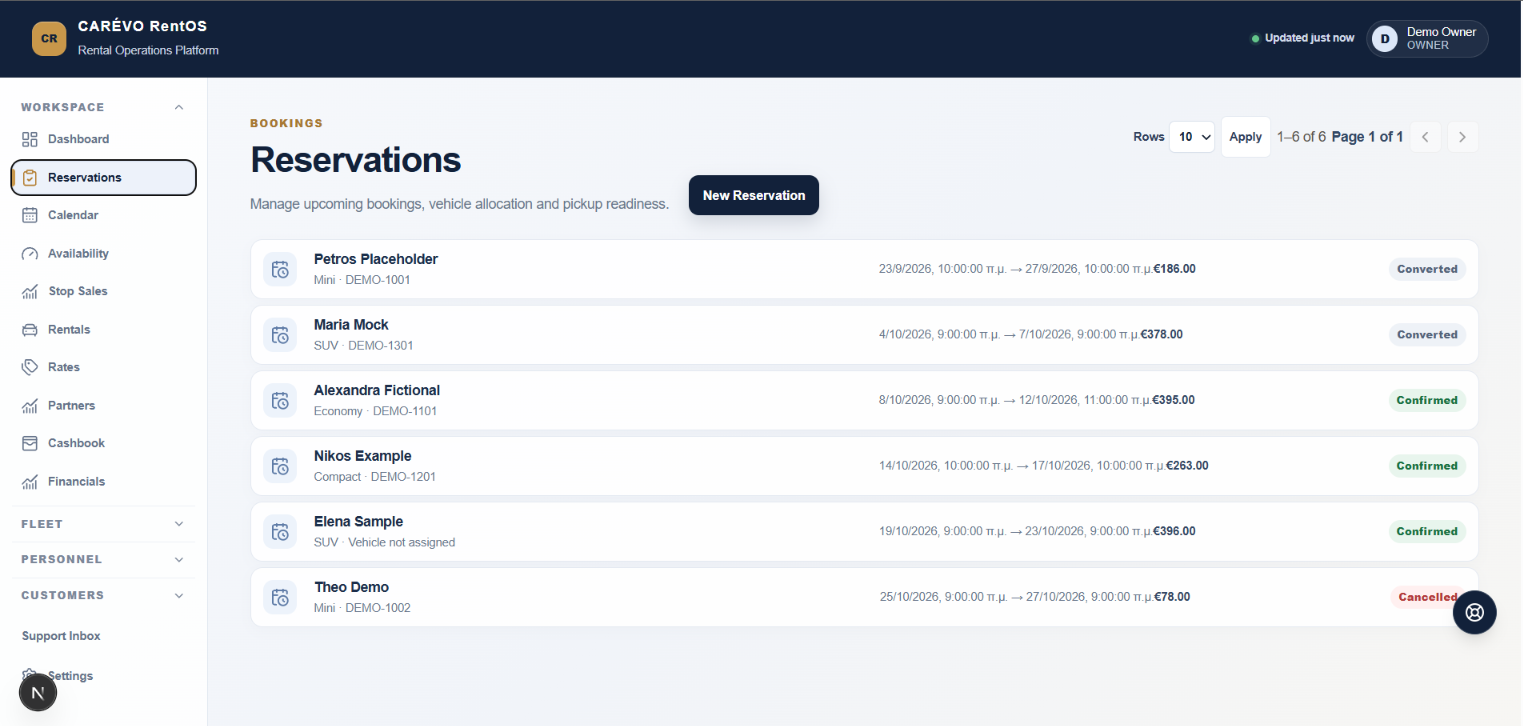Viewport: 1523px width, 726px height.
Task: Click the New Reservation button
Action: [754, 195]
